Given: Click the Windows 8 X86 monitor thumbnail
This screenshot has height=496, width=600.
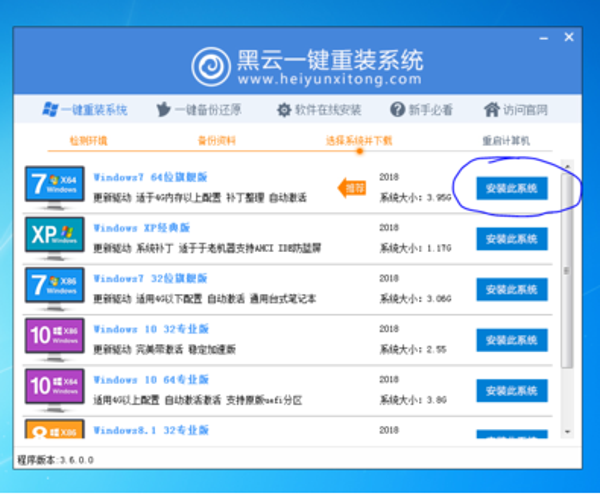Looking at the screenshot, I should point(55,429).
